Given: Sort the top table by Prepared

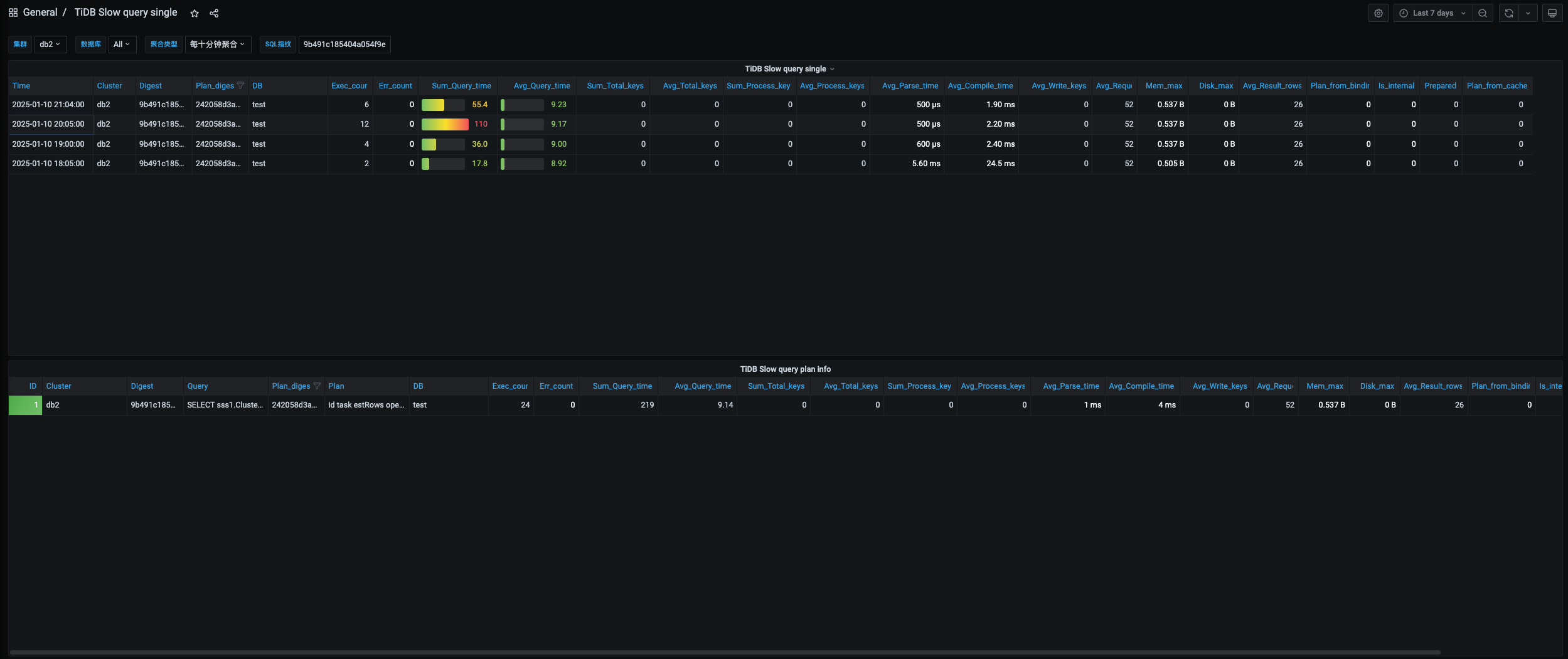Looking at the screenshot, I should [x=1440, y=86].
